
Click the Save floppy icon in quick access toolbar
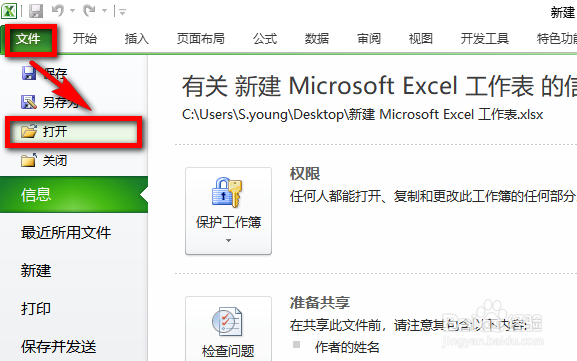pyautogui.click(x=36, y=11)
